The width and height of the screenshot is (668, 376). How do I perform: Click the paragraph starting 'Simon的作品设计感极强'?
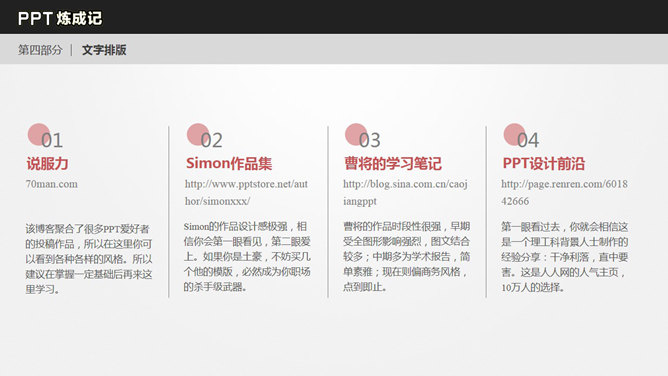coord(247,256)
